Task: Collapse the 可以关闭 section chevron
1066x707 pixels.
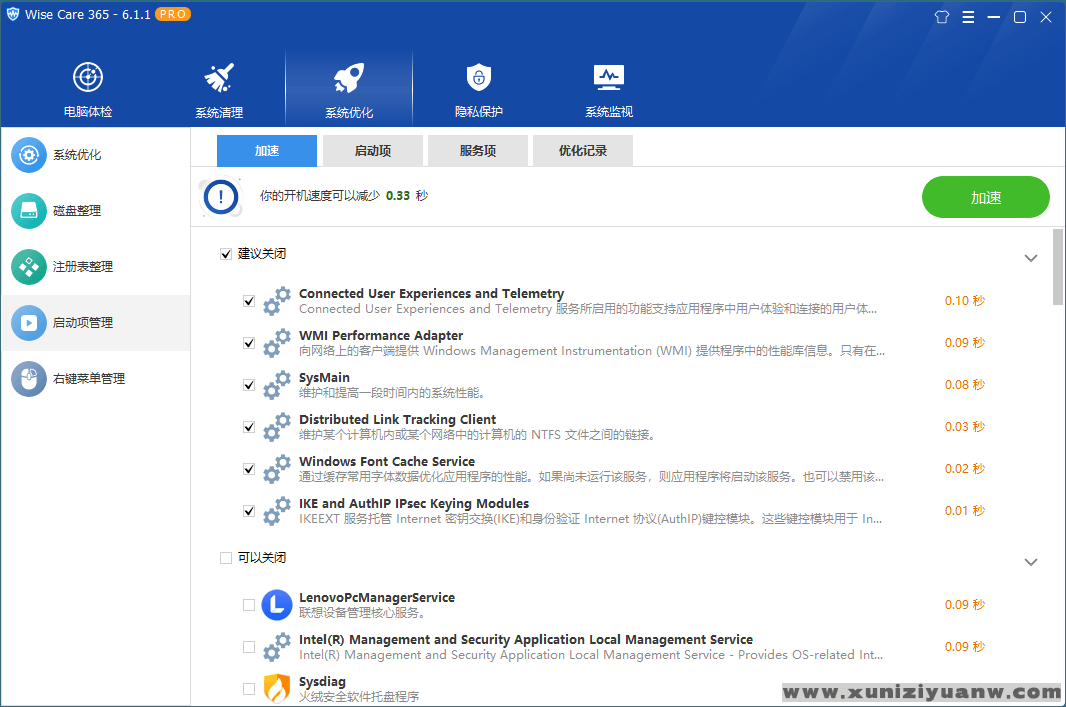Action: coord(1031,562)
